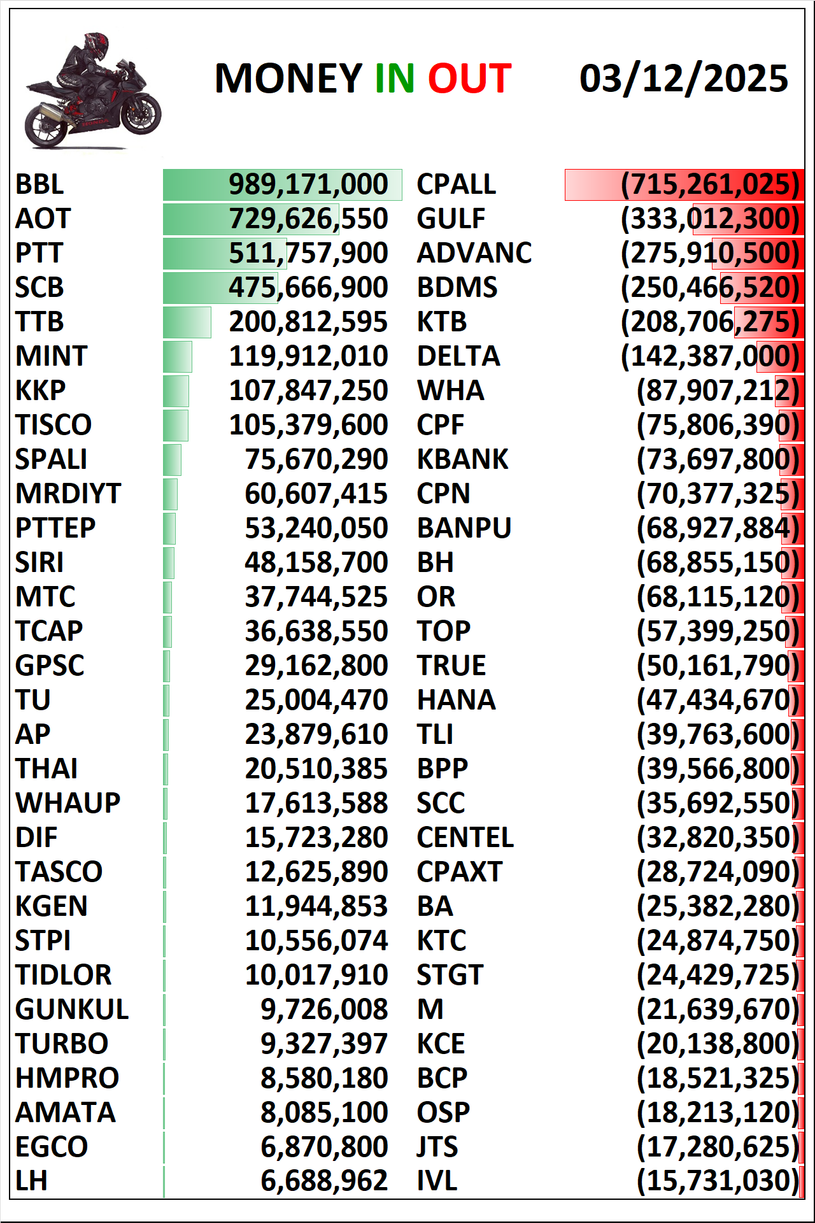
Task: Click the BBL green inflow bar
Action: click(x=282, y=184)
